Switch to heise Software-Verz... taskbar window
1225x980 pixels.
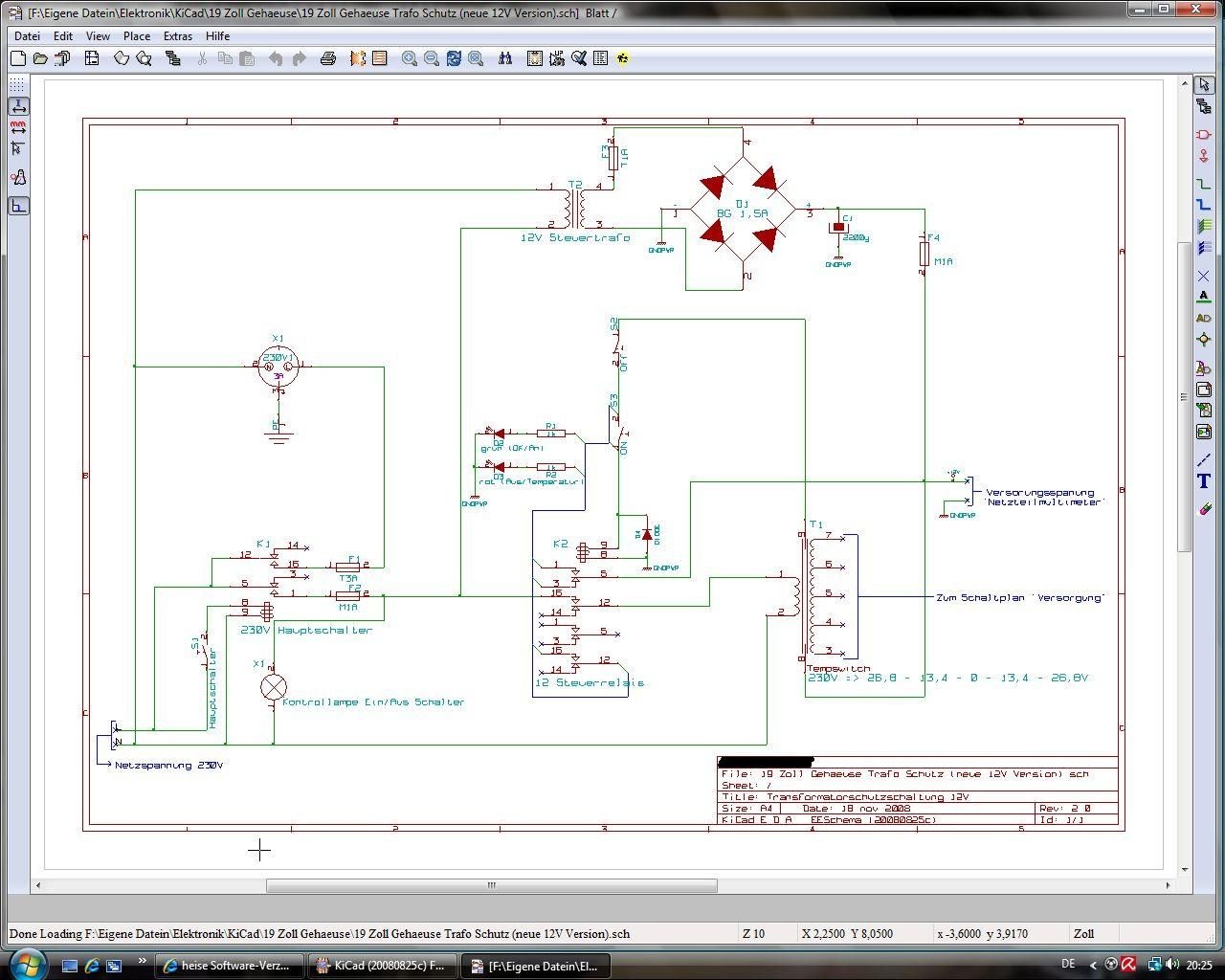point(230,966)
